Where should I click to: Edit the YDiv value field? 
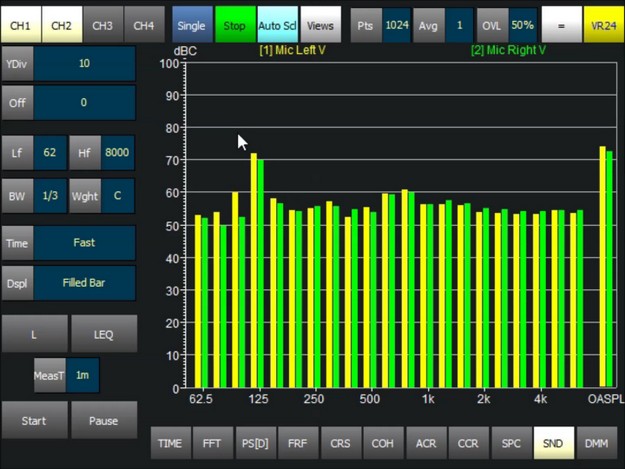[x=84, y=64]
